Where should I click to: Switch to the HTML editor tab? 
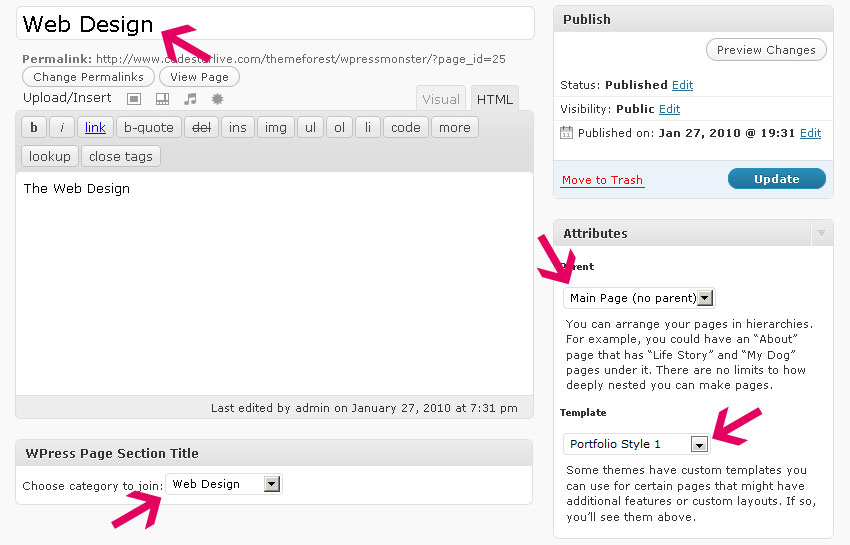pos(495,99)
